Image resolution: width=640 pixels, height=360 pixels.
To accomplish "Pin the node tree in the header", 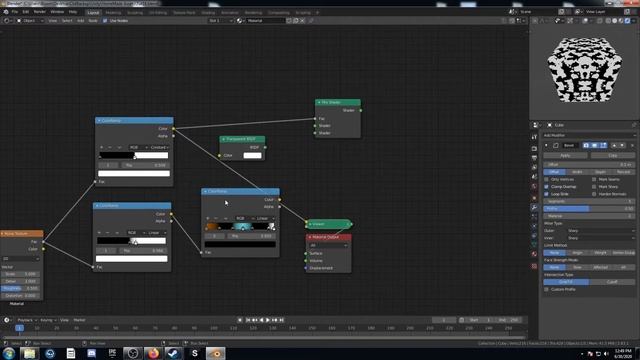I will coord(311,20).
